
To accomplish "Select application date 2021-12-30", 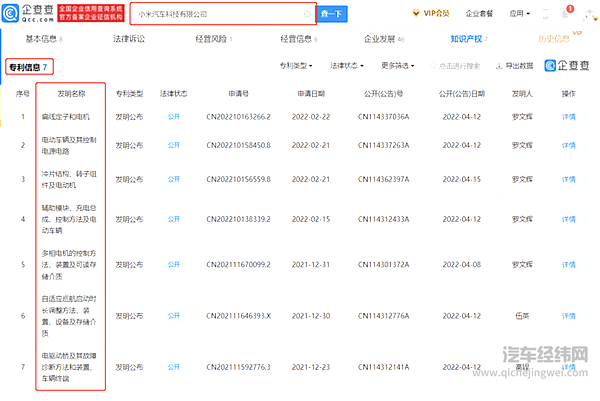I will click(x=311, y=316).
